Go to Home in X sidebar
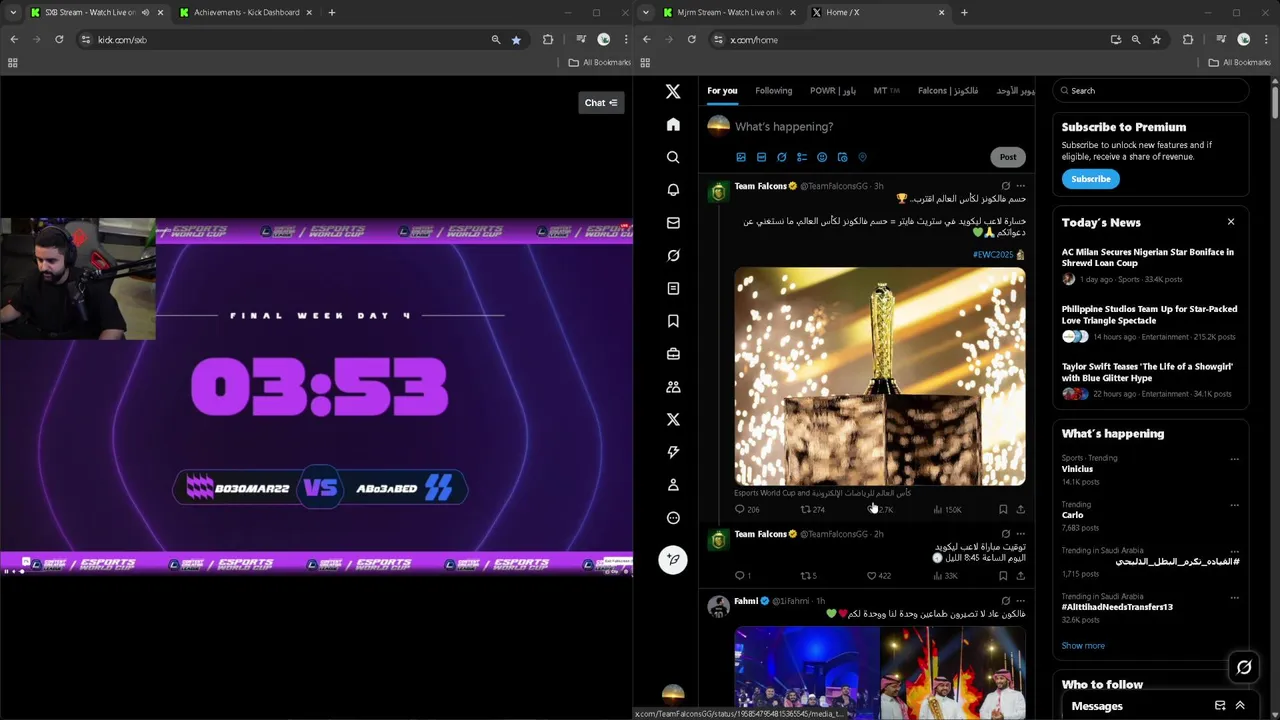Viewport: 1280px width, 720px height. 673,124
